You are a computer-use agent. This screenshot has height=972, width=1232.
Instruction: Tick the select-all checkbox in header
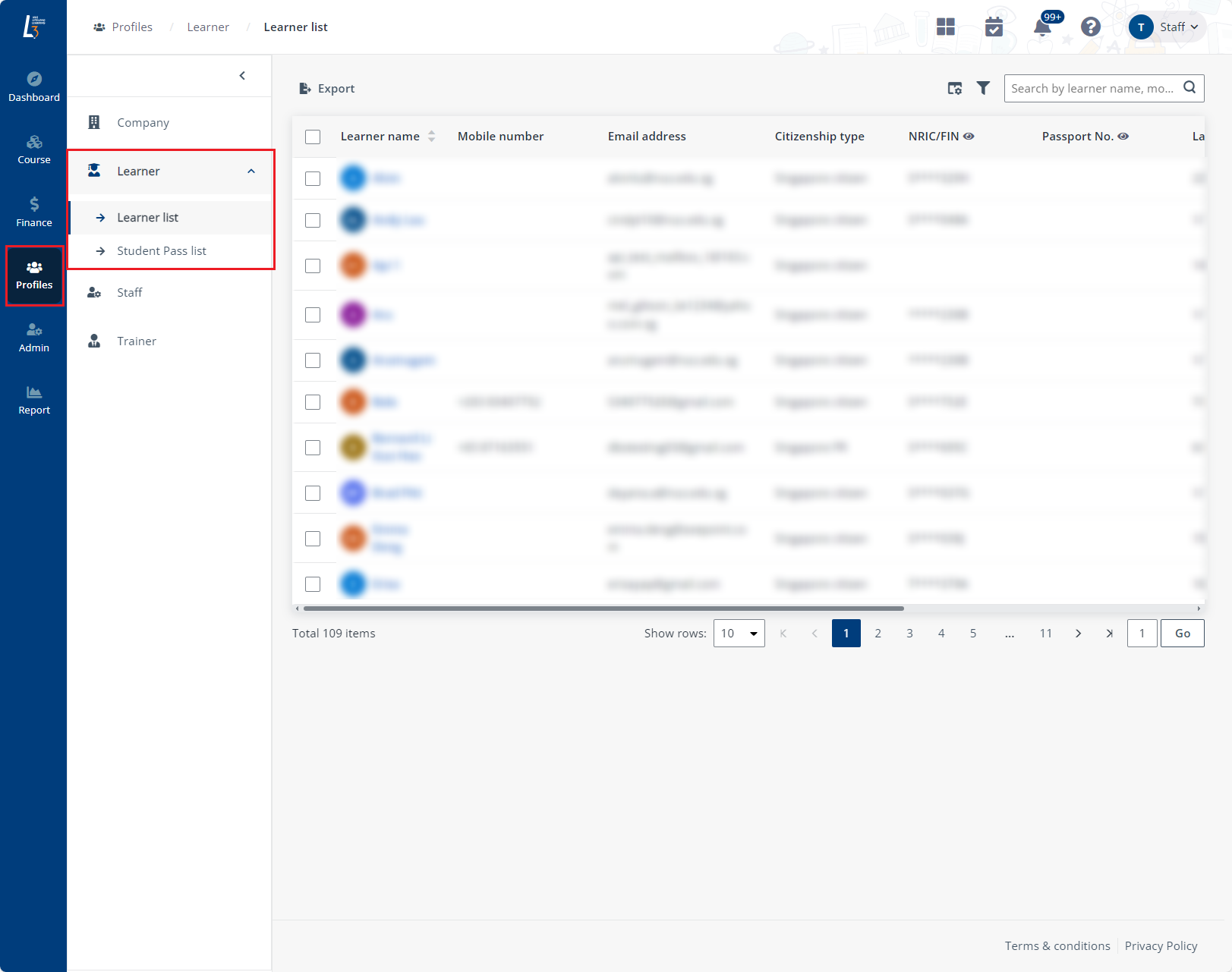(313, 137)
